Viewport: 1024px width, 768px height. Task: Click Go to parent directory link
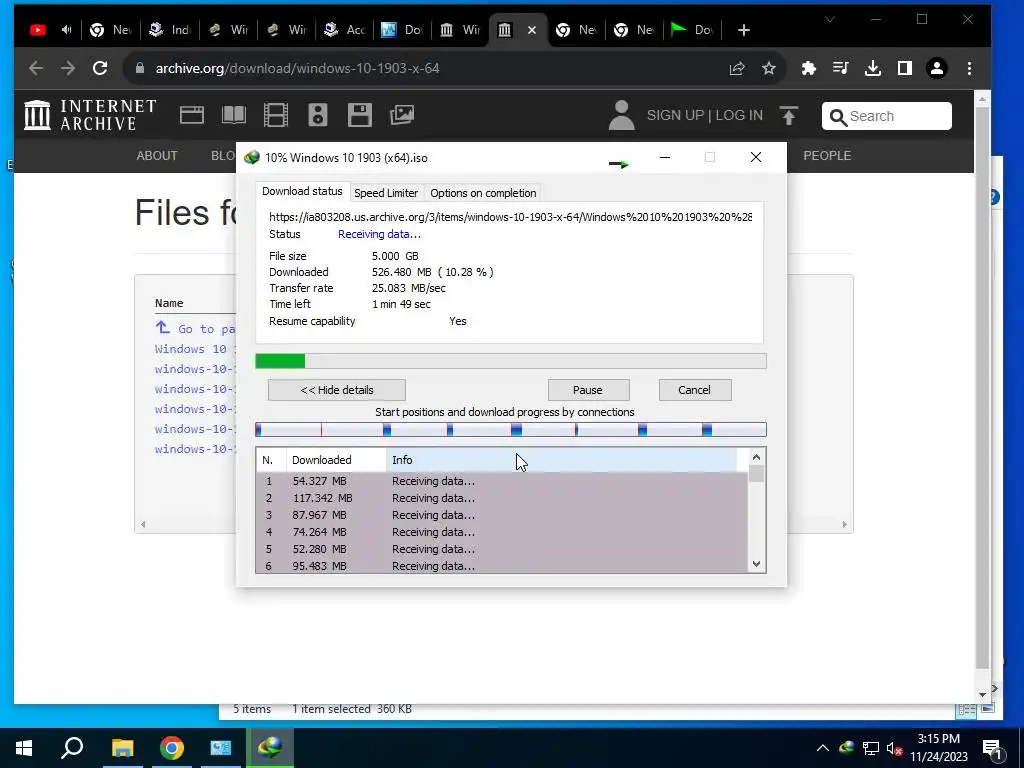click(x=195, y=328)
